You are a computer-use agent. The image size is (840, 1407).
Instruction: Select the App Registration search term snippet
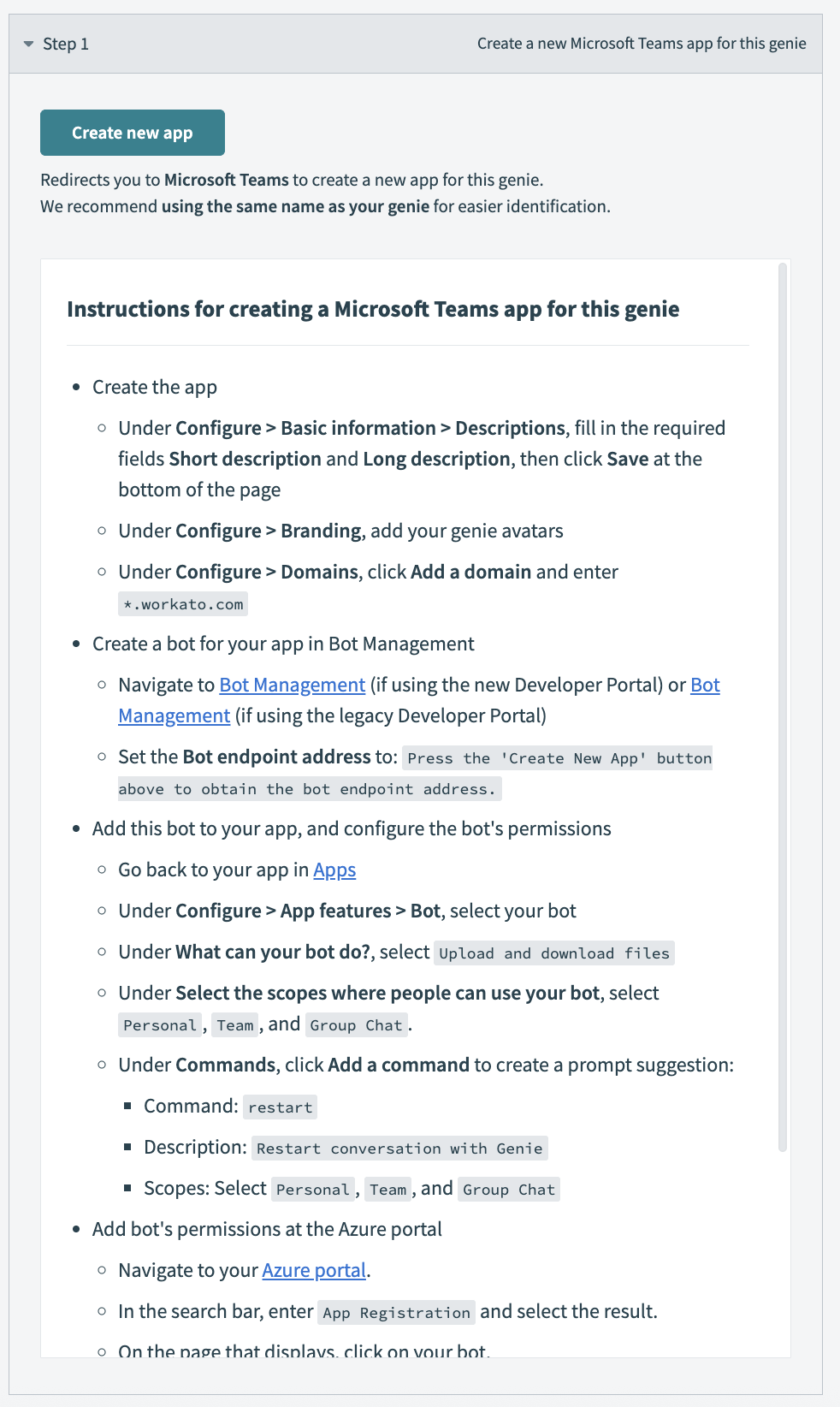[x=396, y=1311]
